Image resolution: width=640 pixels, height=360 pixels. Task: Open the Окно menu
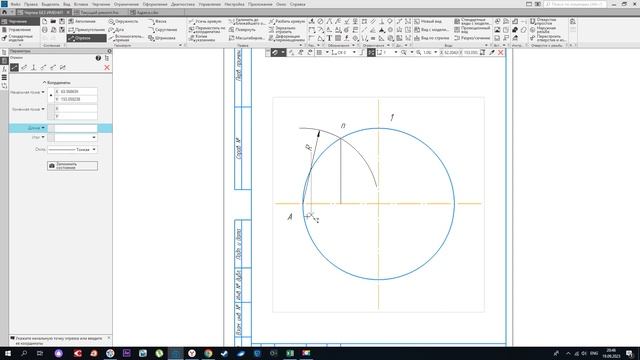point(281,4)
